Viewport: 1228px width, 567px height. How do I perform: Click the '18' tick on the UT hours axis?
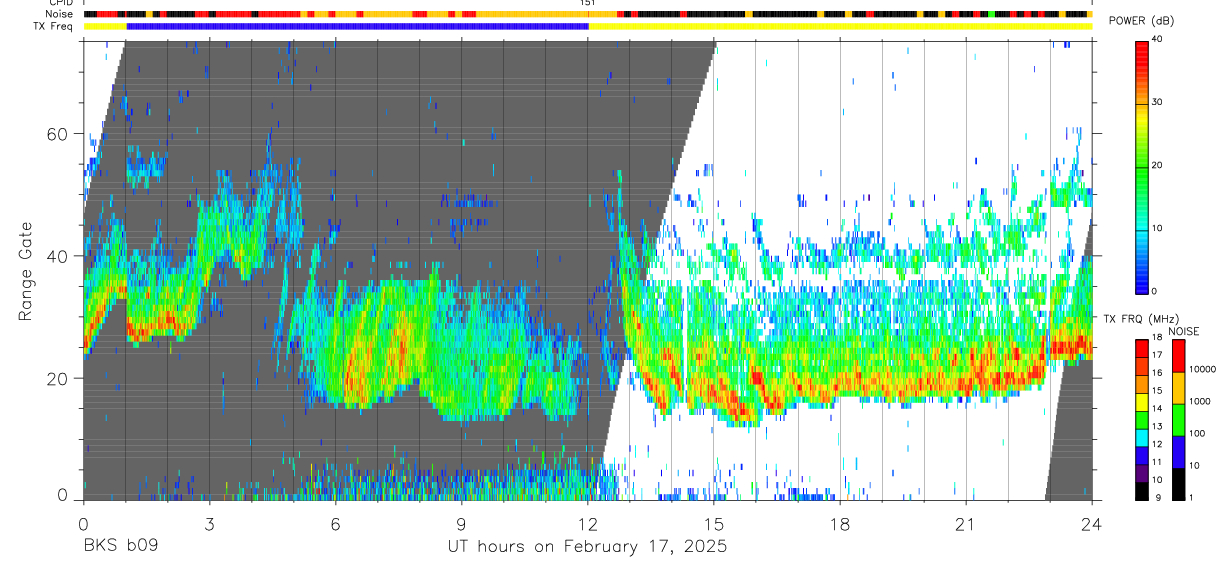click(840, 524)
